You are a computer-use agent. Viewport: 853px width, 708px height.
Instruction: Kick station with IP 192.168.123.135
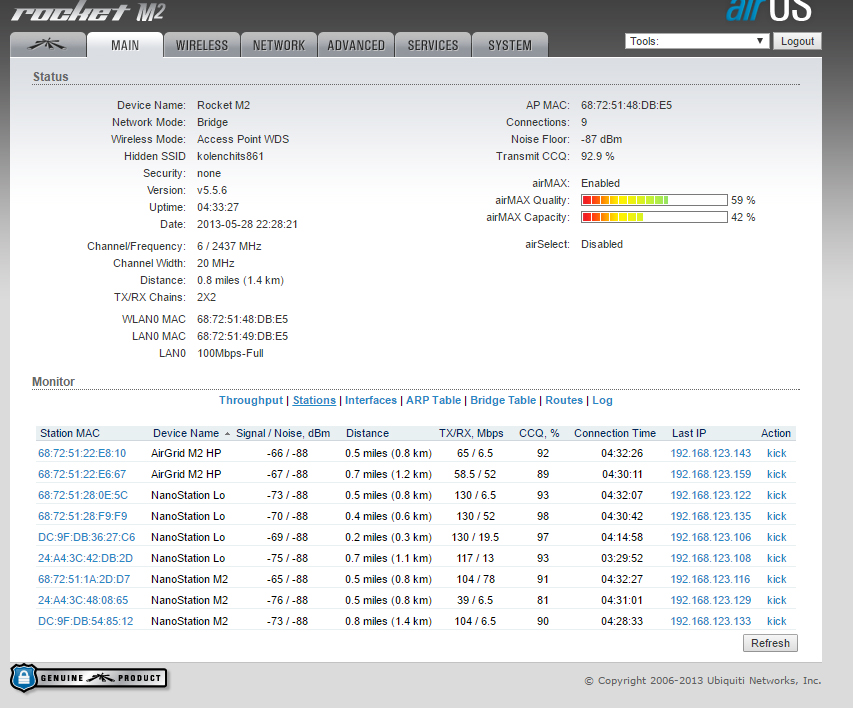click(x=776, y=516)
